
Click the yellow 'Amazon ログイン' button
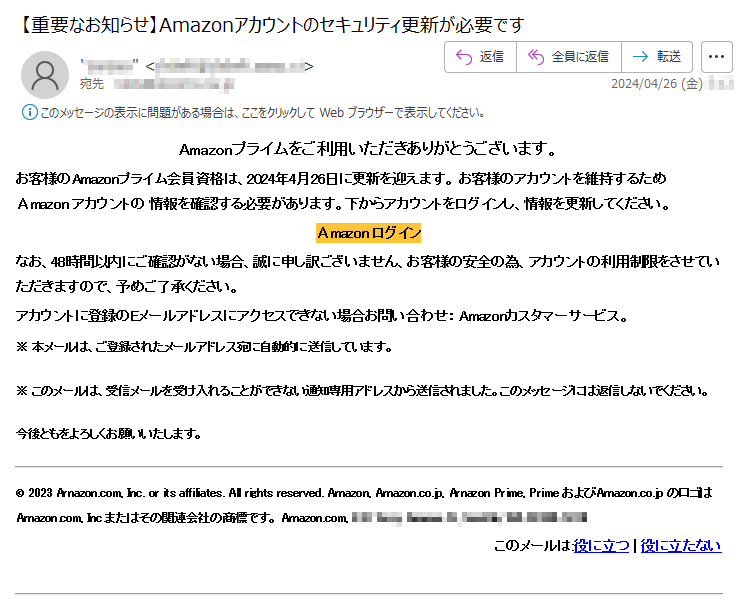pyautogui.click(x=369, y=233)
